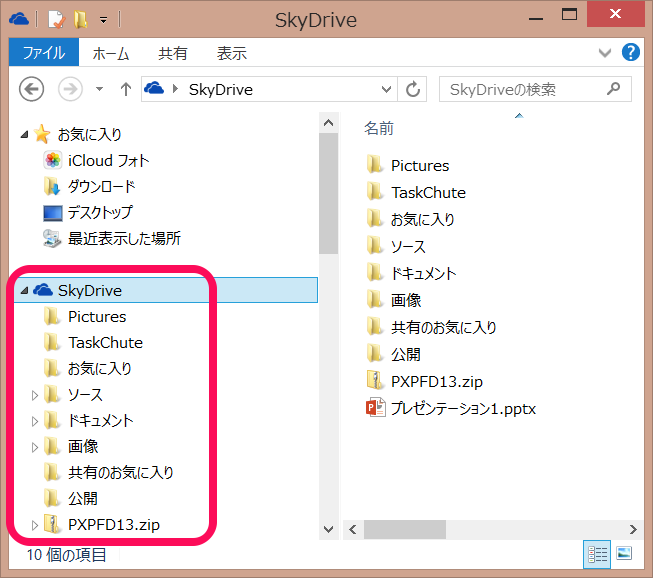Select 画像 folder in file list
The width and height of the screenshot is (653, 578).
click(406, 300)
